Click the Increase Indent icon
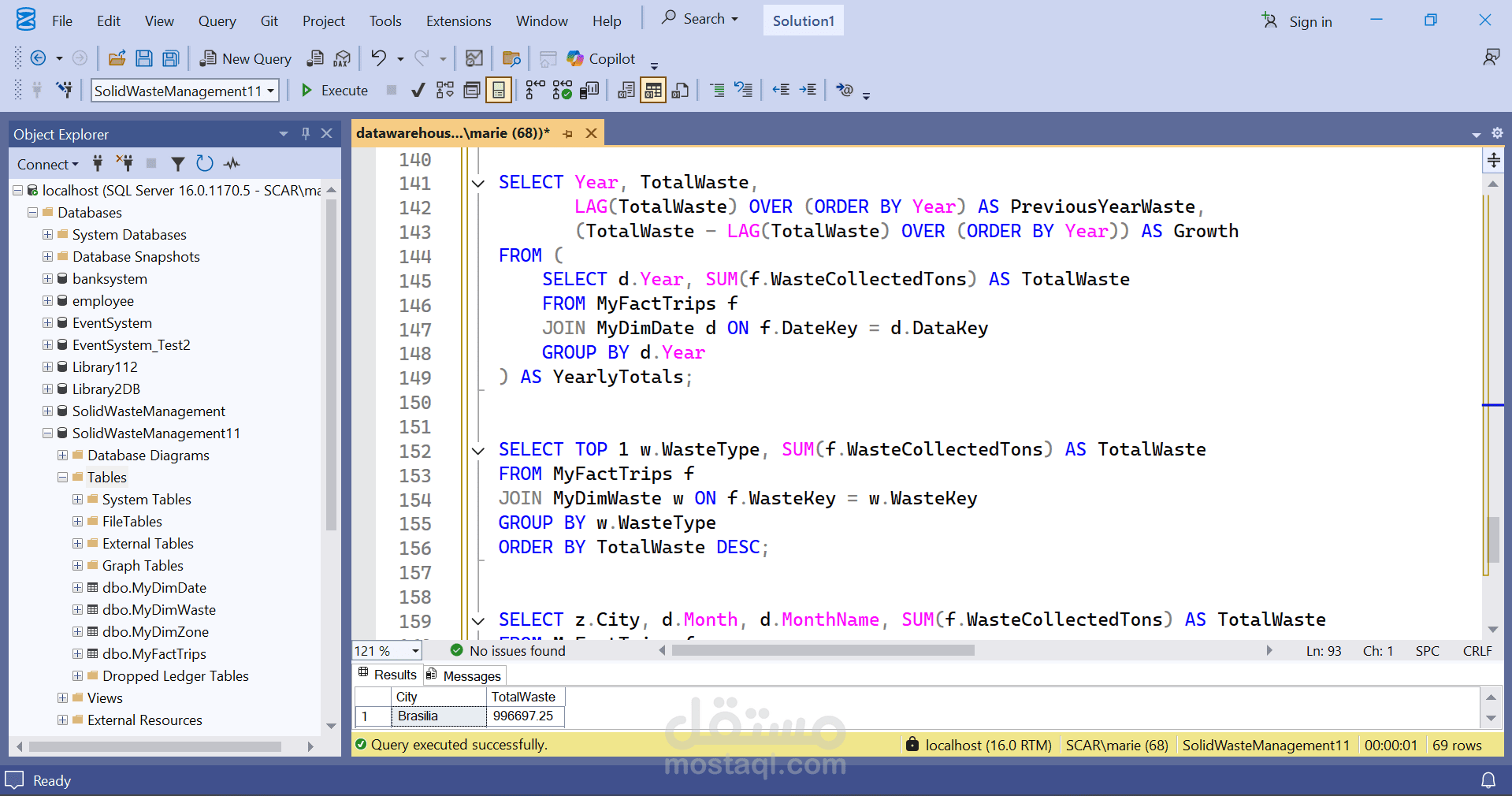1512x796 pixels. (808, 90)
